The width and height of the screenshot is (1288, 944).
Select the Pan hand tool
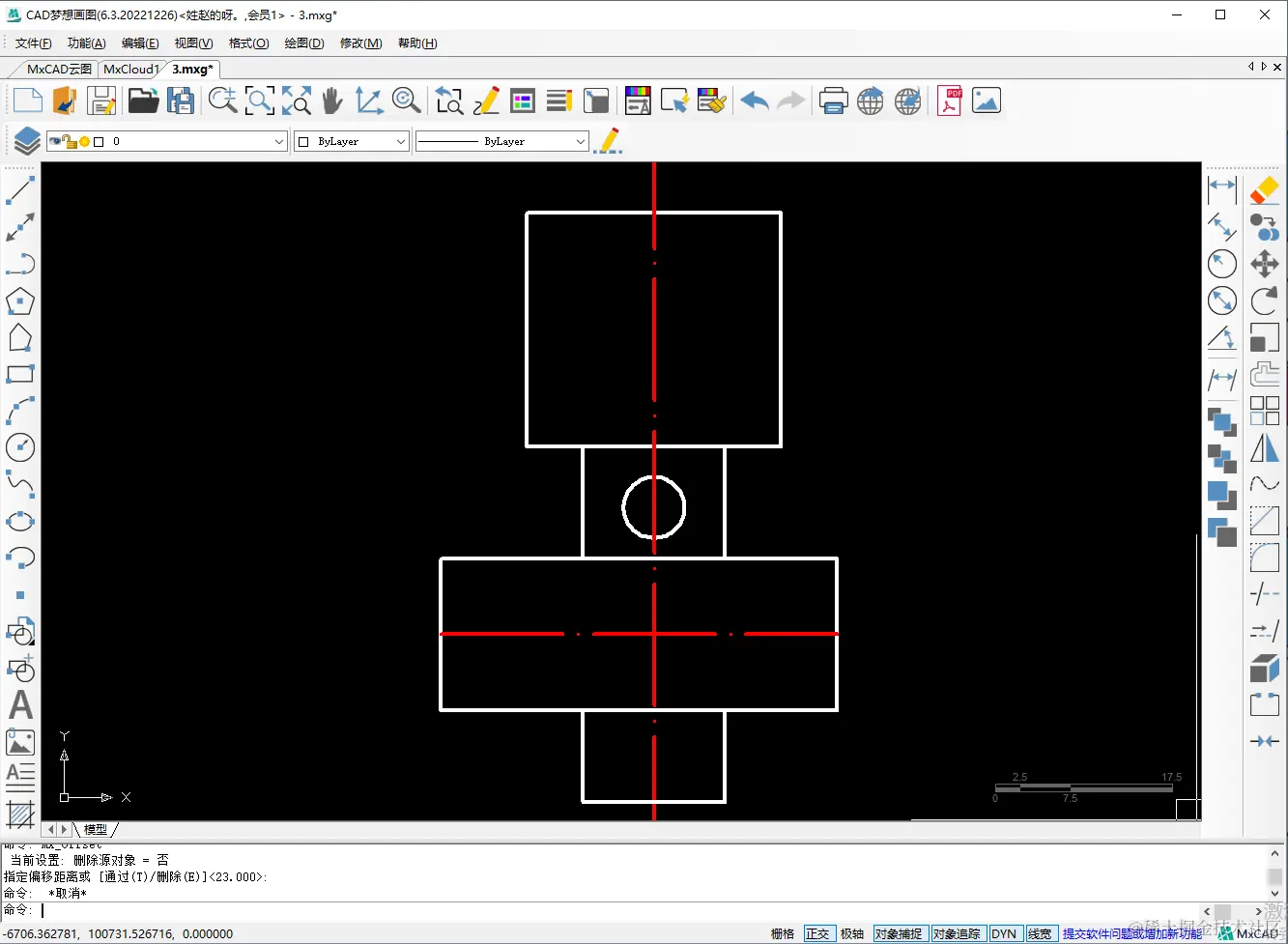pos(332,100)
